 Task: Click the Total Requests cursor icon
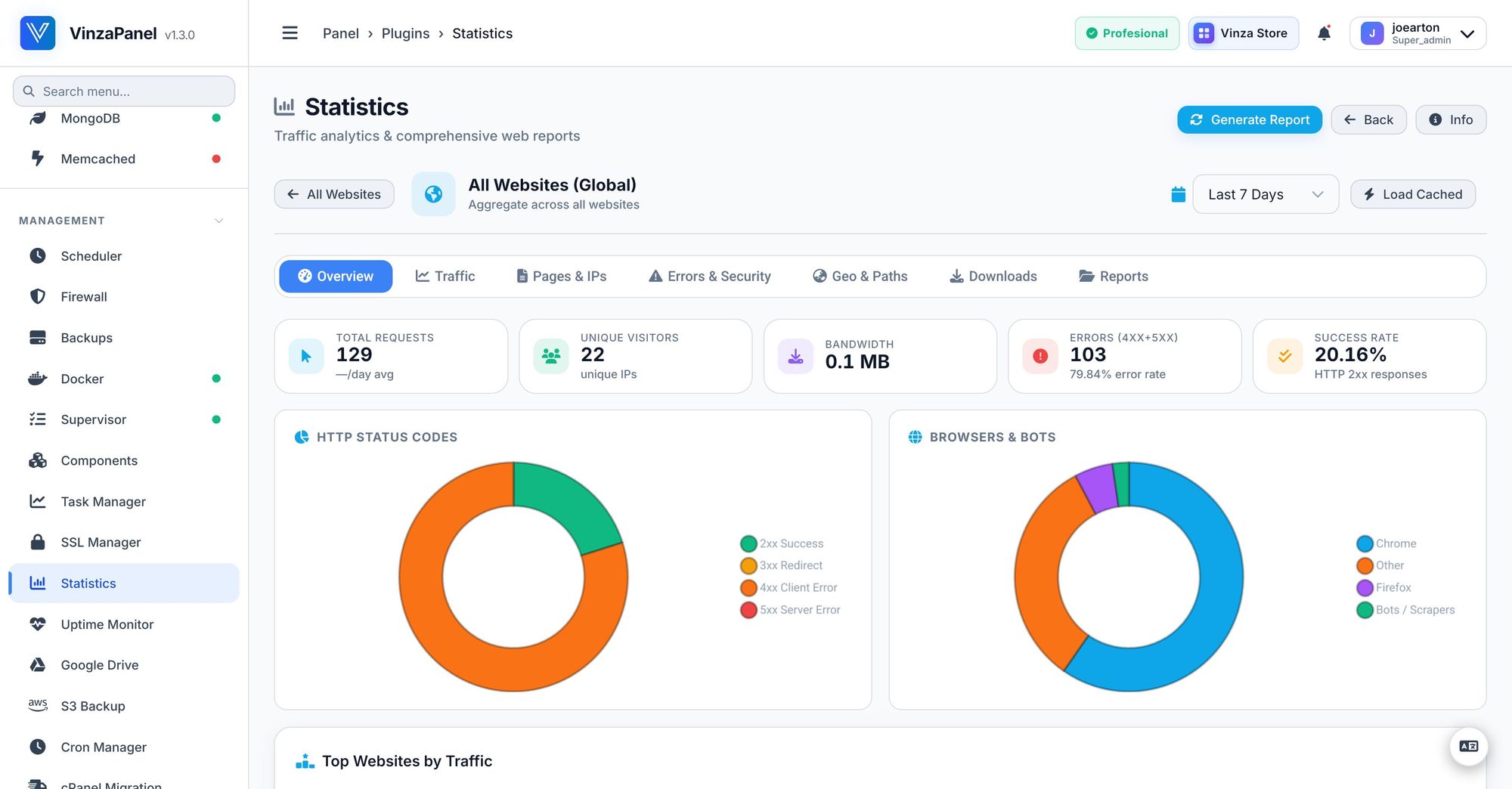click(x=306, y=356)
